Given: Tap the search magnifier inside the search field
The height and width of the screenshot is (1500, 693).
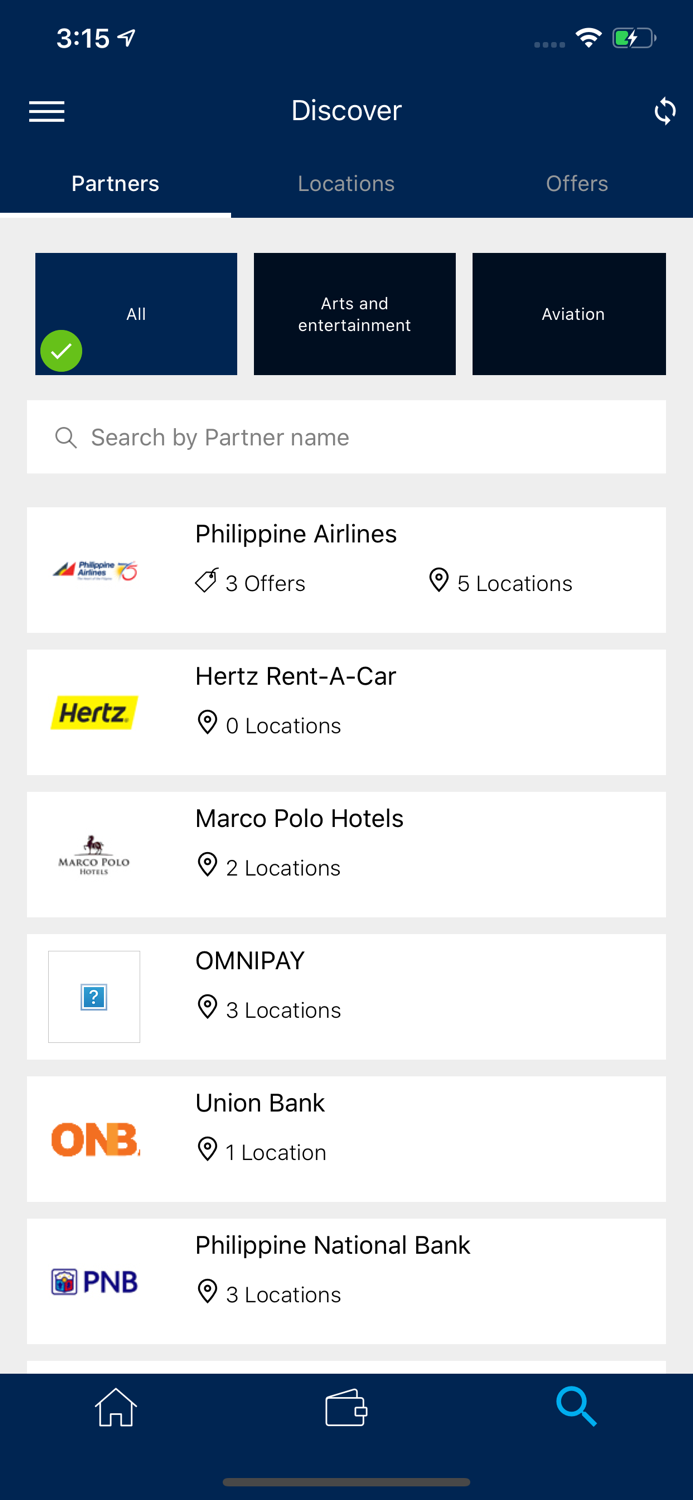Looking at the screenshot, I should coord(65,437).
